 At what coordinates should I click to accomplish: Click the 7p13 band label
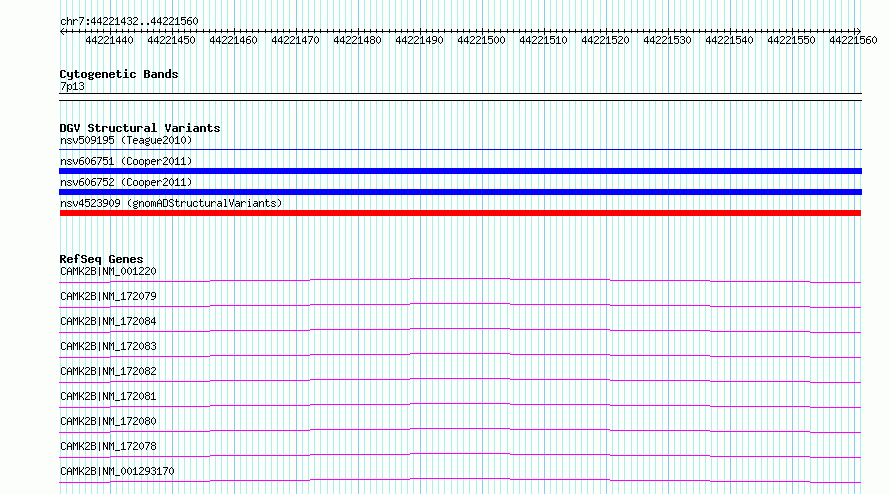(72, 86)
